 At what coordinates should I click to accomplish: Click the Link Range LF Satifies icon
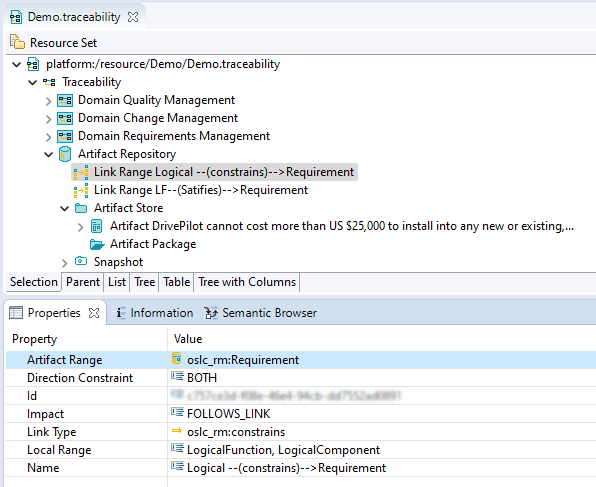tap(81, 190)
